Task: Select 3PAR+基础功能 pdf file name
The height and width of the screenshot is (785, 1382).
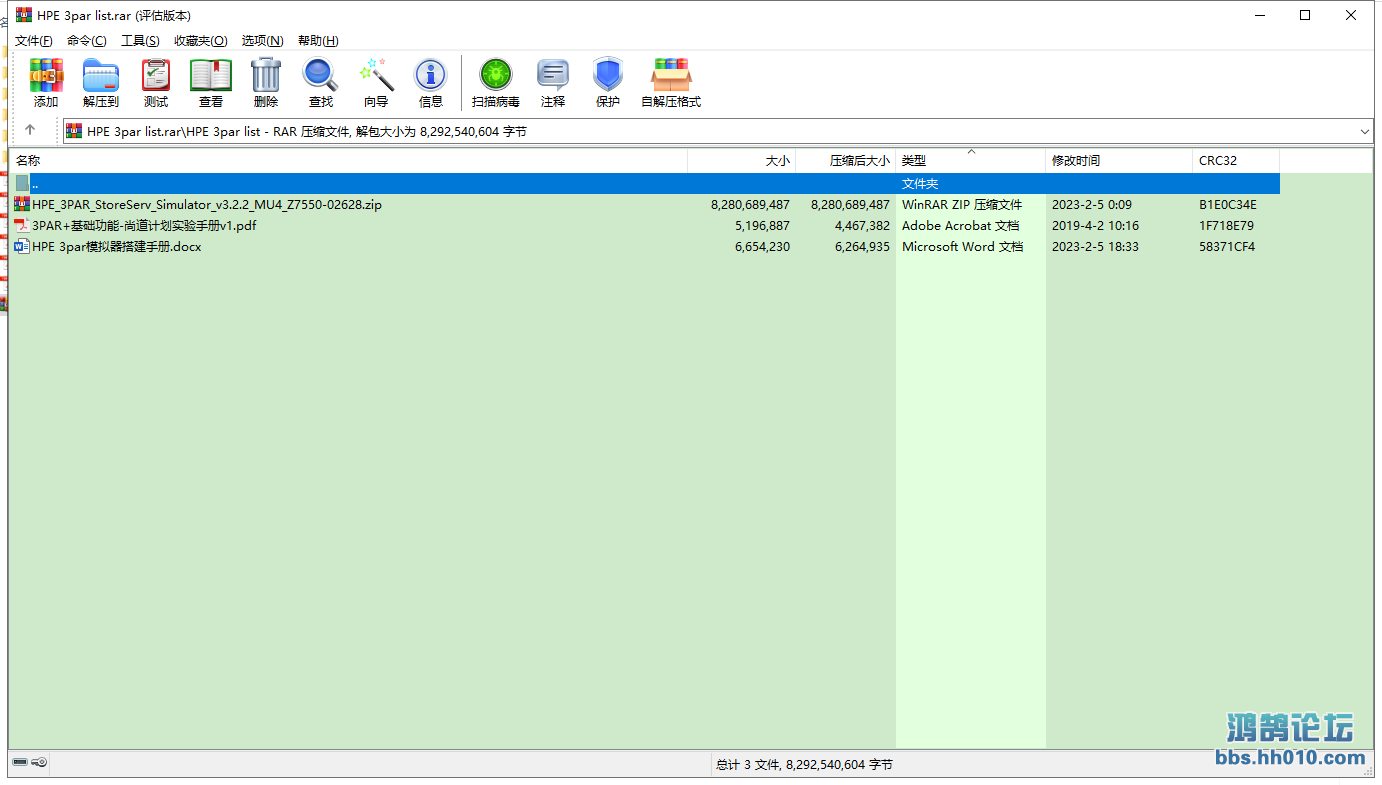Action: 144,225
